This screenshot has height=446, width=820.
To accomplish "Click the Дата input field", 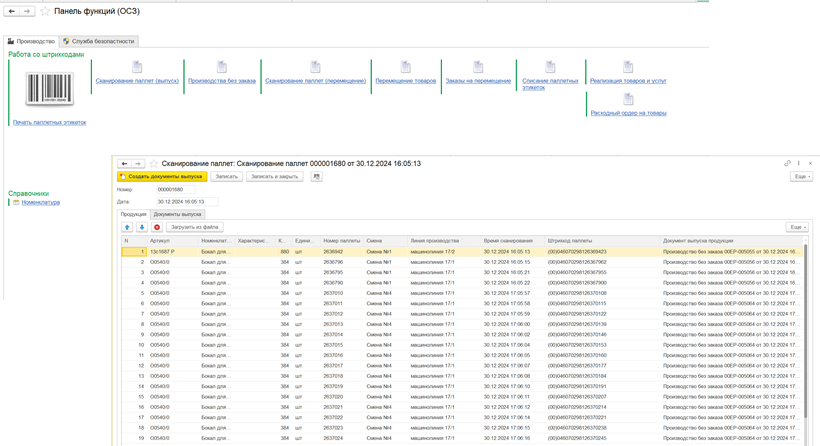I will [x=186, y=201].
